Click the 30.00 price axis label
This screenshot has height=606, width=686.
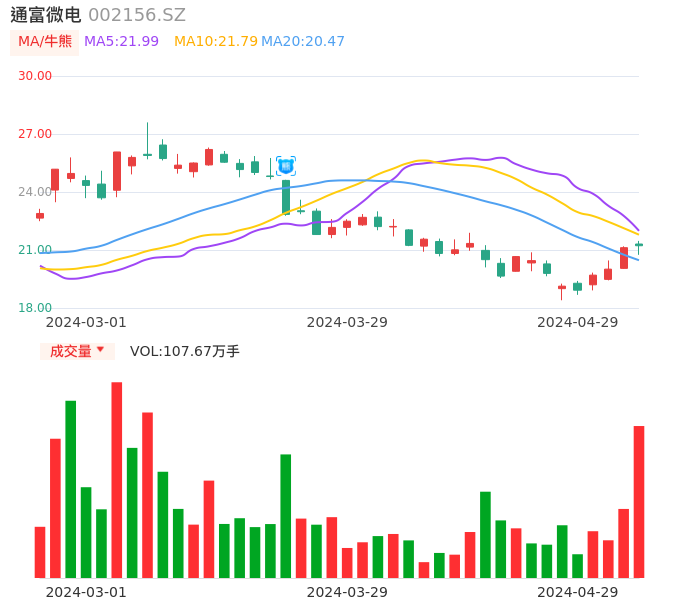coord(35,76)
